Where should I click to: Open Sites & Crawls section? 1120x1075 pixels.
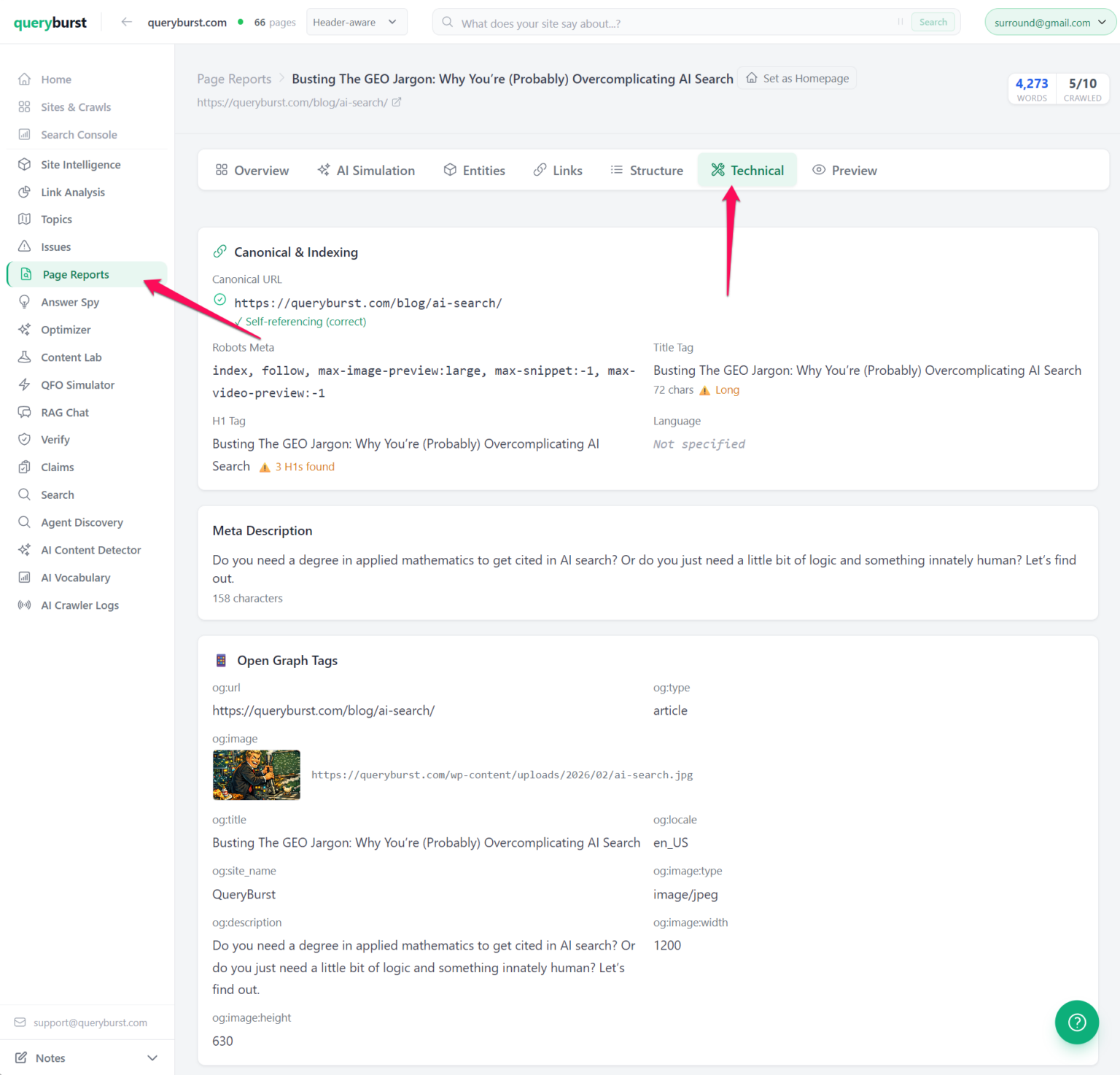[x=76, y=107]
